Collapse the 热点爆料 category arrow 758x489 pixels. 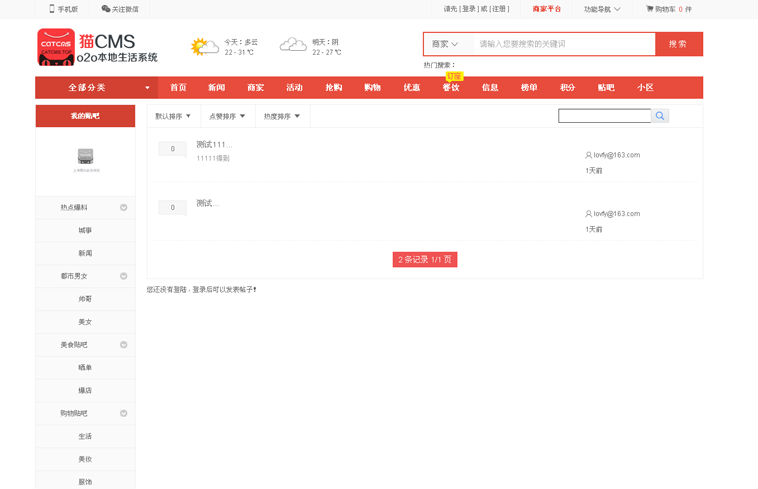click(x=124, y=207)
